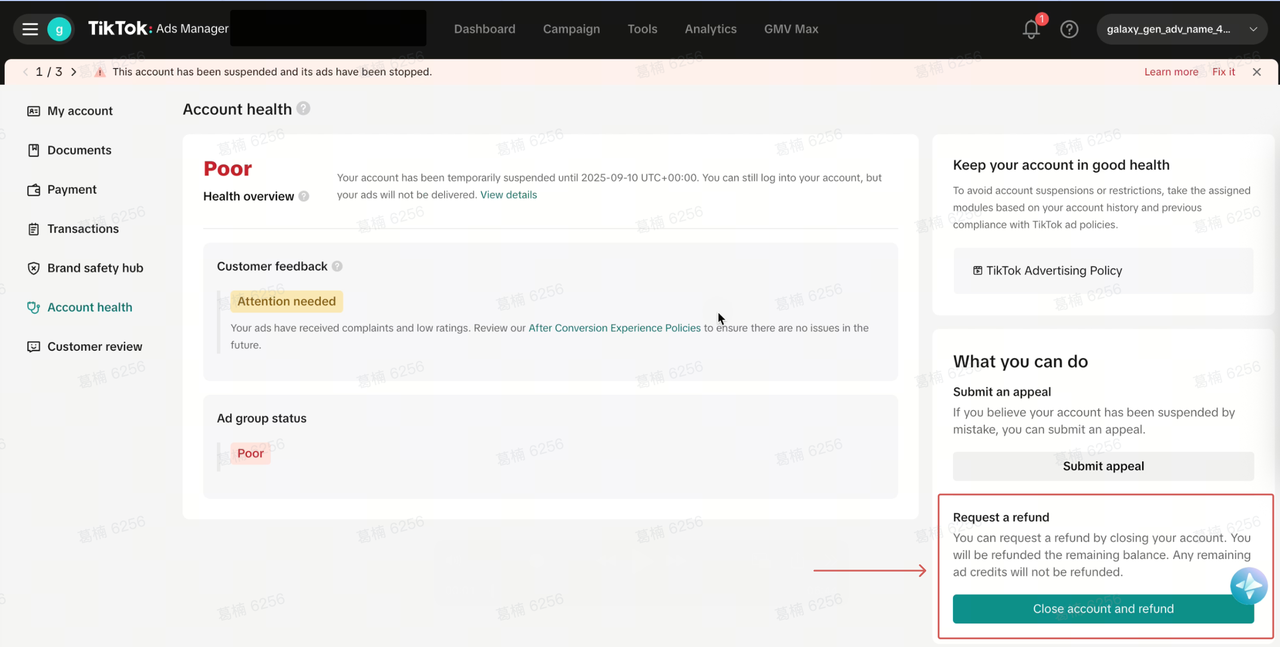Open the Campaign tab

[x=571, y=29]
